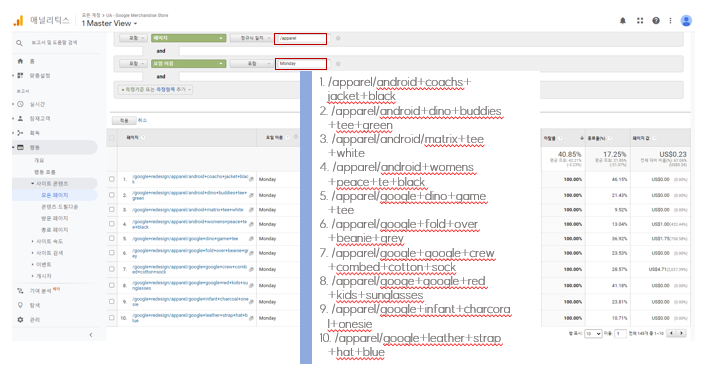Collapse the sidebar with chevron
Screen dimensions: 713x376
tap(91, 335)
